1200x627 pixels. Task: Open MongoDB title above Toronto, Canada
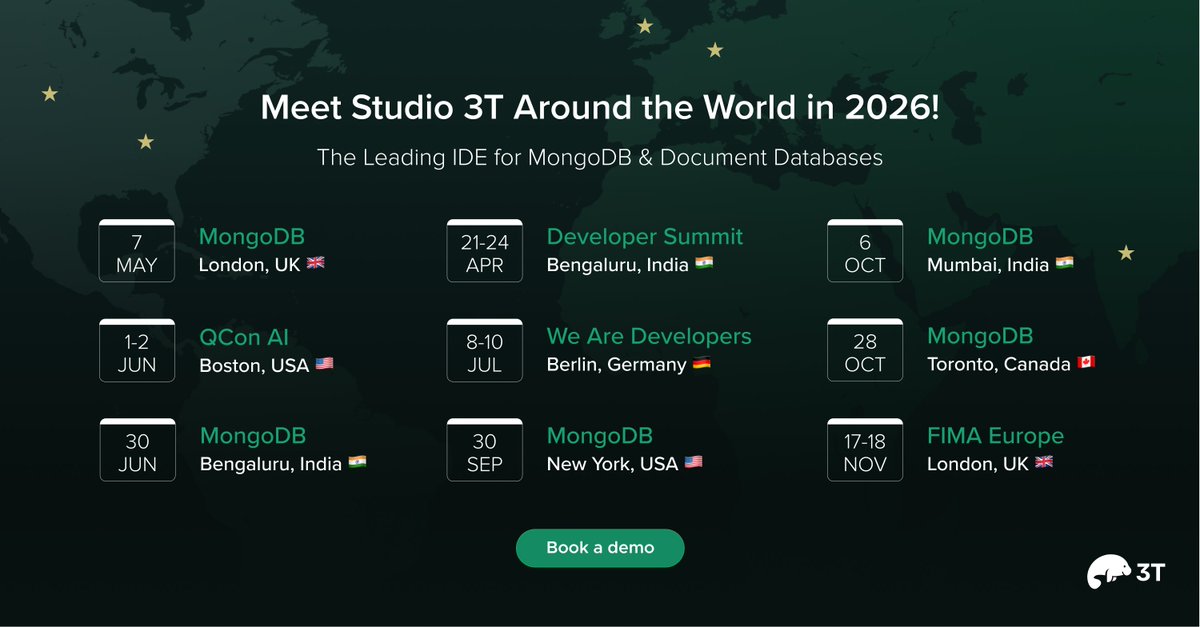(x=980, y=337)
